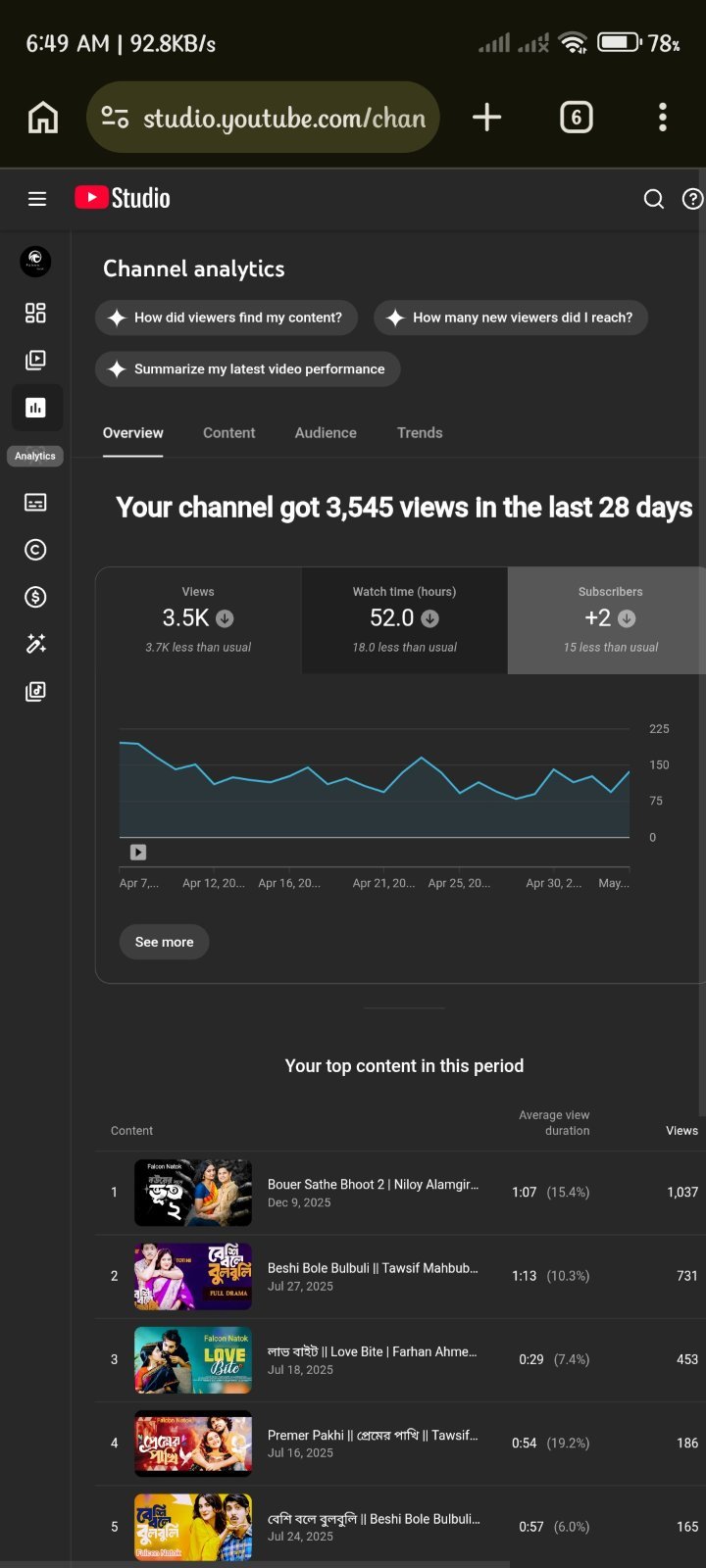Switch to the Content tab
The width and height of the screenshot is (706, 1568).
pos(228,432)
